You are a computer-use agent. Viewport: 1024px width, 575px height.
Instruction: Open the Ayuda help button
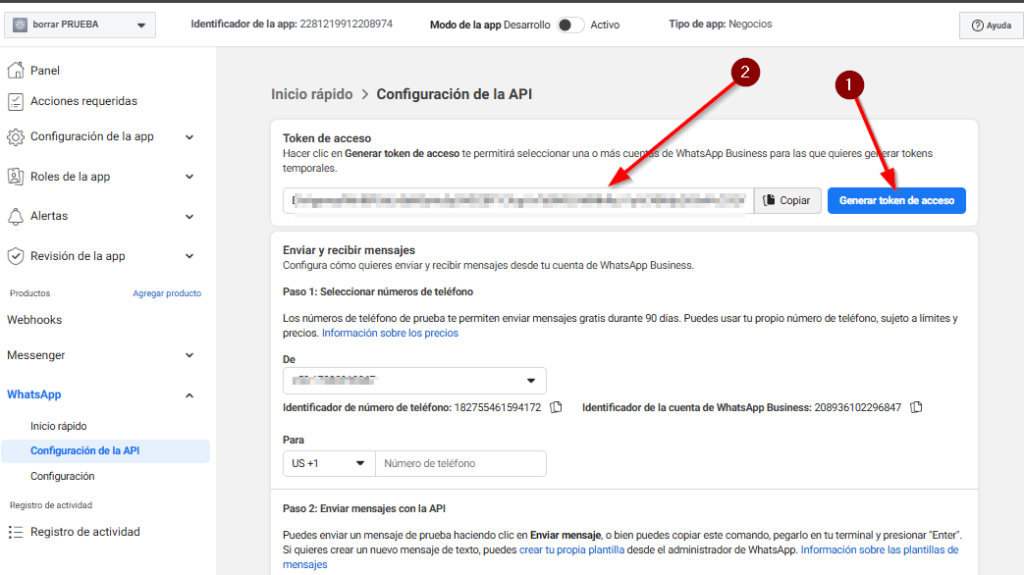pos(991,25)
